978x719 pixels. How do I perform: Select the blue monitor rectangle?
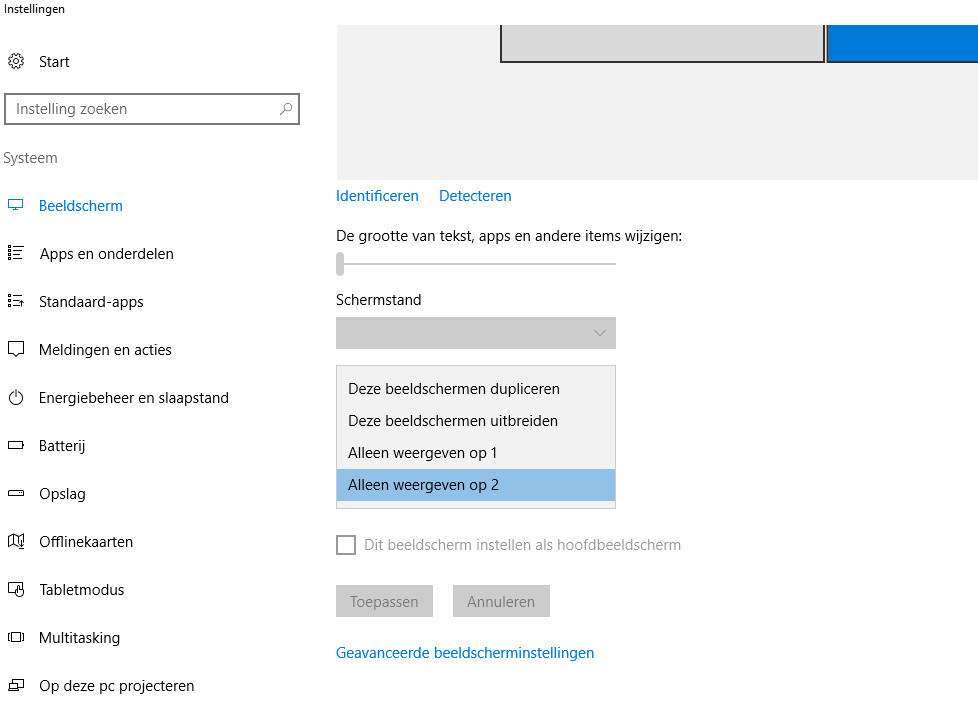(903, 44)
